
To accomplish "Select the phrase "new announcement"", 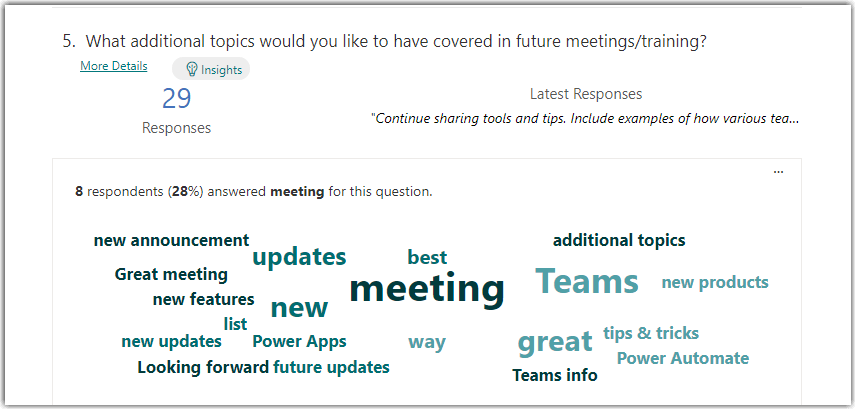I will 171,240.
